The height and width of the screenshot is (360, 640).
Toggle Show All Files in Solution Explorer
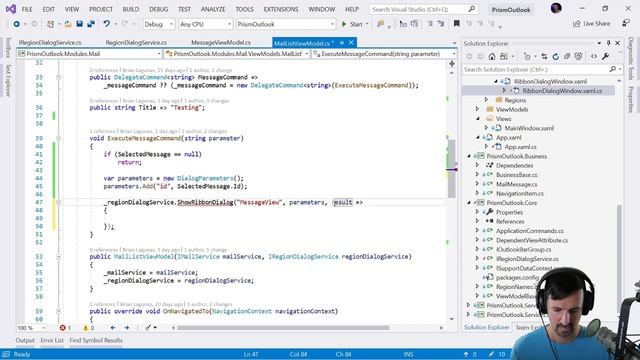(x=578, y=56)
